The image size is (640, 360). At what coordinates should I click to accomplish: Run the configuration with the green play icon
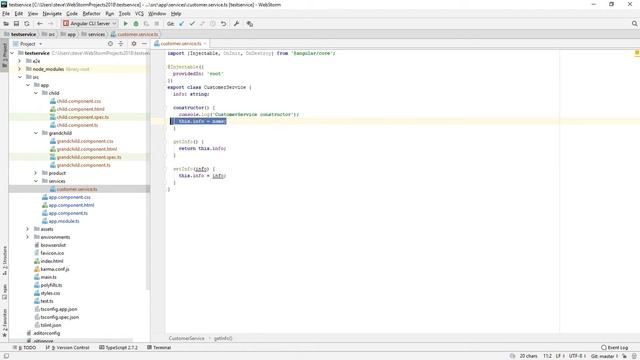click(x=126, y=24)
